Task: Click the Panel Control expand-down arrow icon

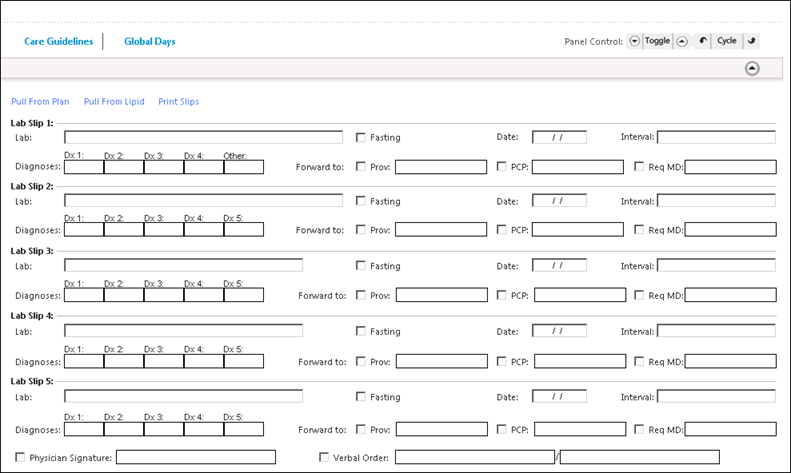Action: (634, 41)
